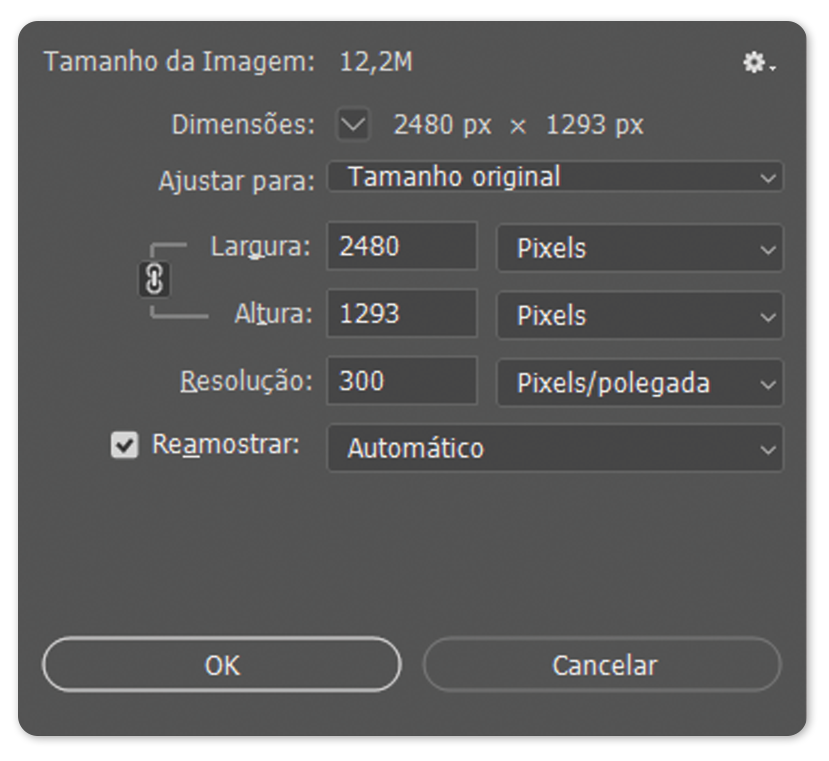The image size is (829, 761).
Task: Expand the Reamostrar method dropdown
Action: point(555,449)
